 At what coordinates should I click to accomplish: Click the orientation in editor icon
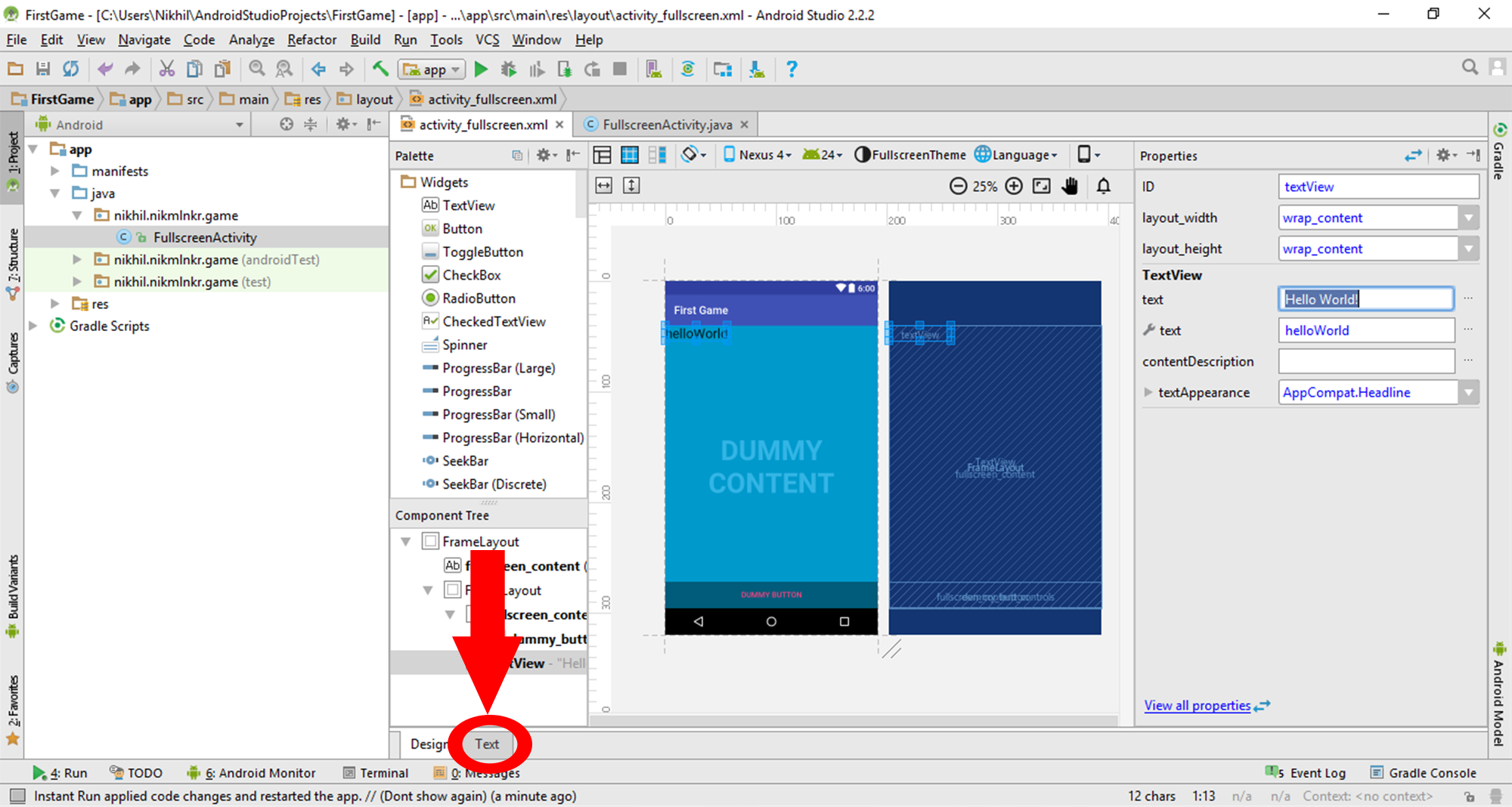tap(693, 155)
